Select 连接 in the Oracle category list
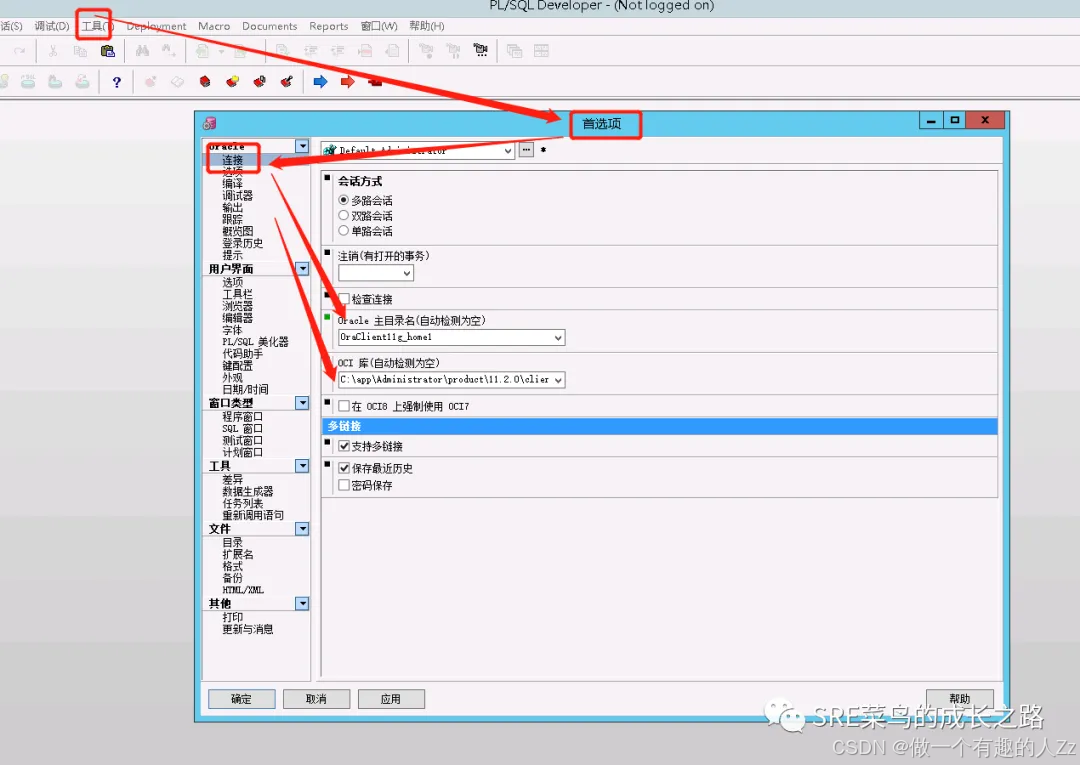The height and width of the screenshot is (765, 1080). click(x=232, y=160)
